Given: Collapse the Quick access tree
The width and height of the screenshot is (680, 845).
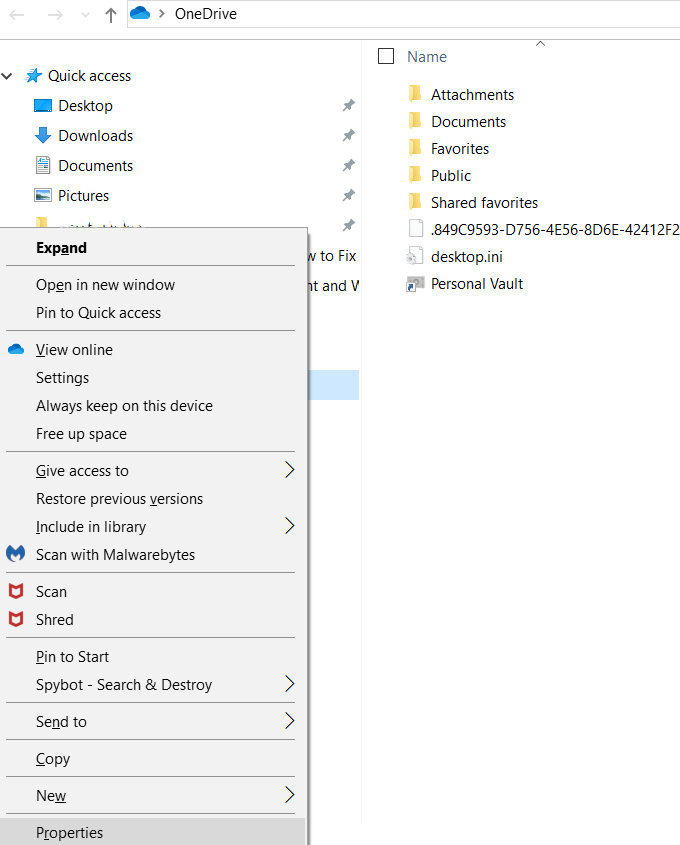Looking at the screenshot, I should (8, 76).
